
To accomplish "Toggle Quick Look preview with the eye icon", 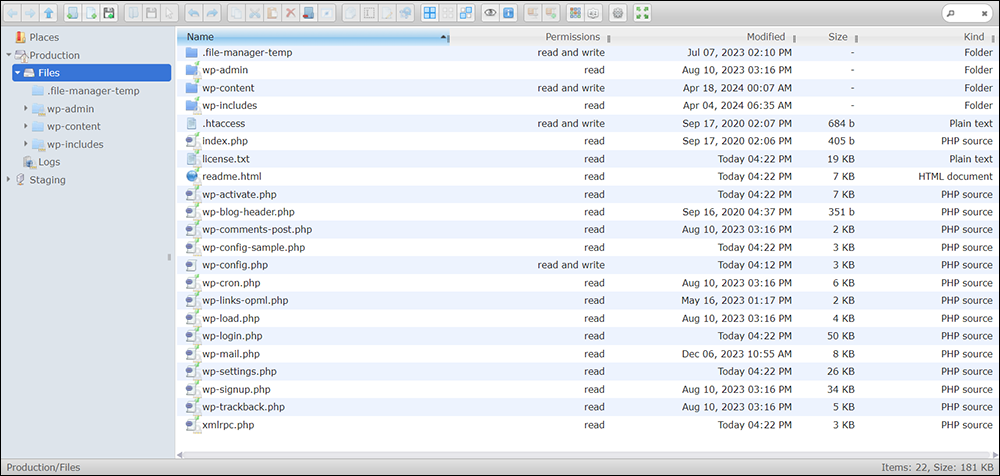I will 490,12.
